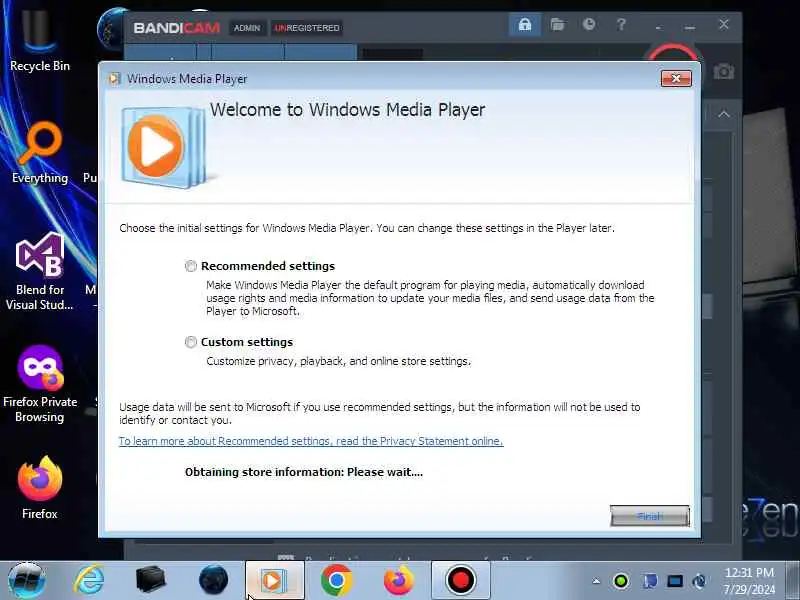
Task: Click the Bandicam logo title text
Action: tap(177, 28)
